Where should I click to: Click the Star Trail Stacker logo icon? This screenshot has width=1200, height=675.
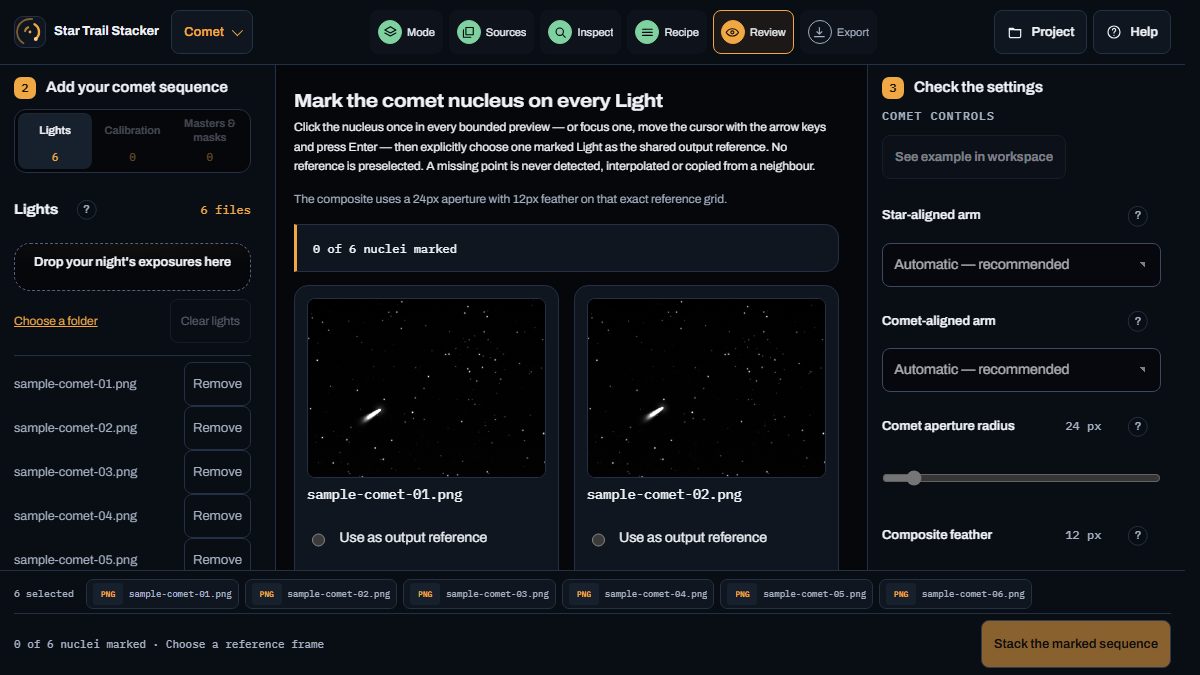30,32
